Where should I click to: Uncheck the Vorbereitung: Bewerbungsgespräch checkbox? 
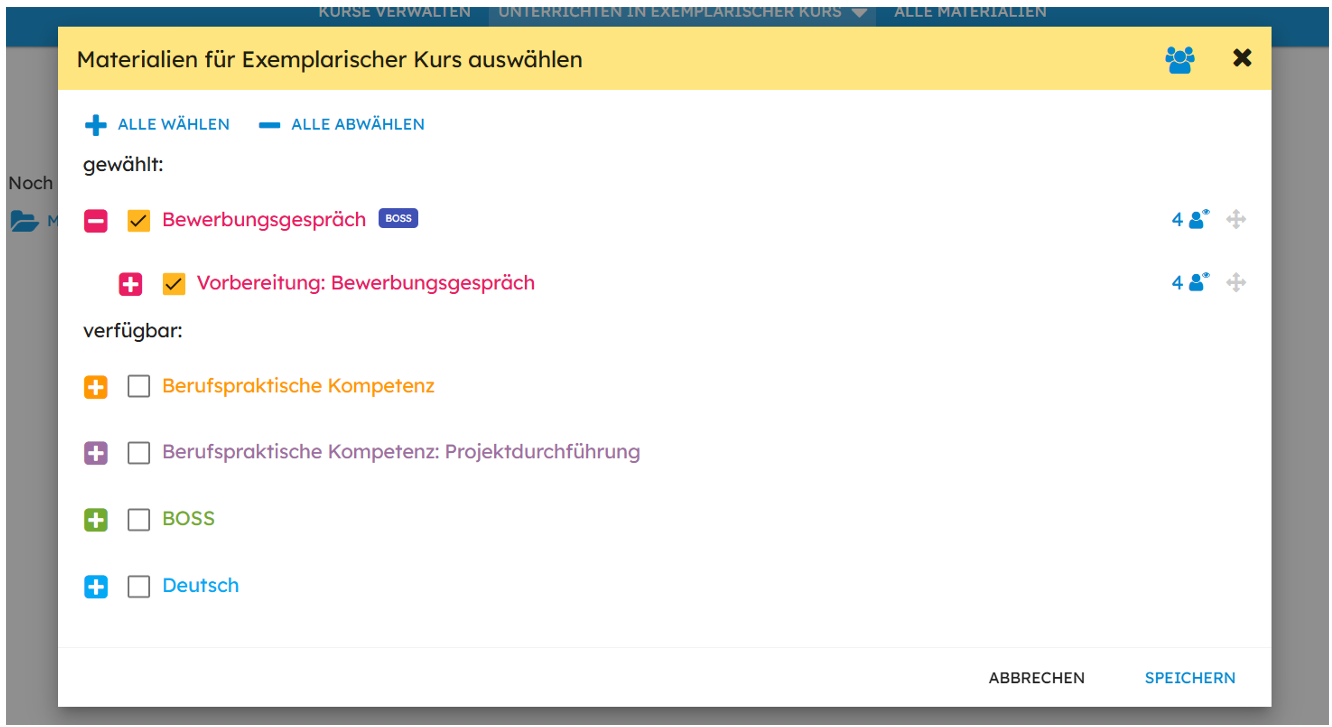click(174, 284)
